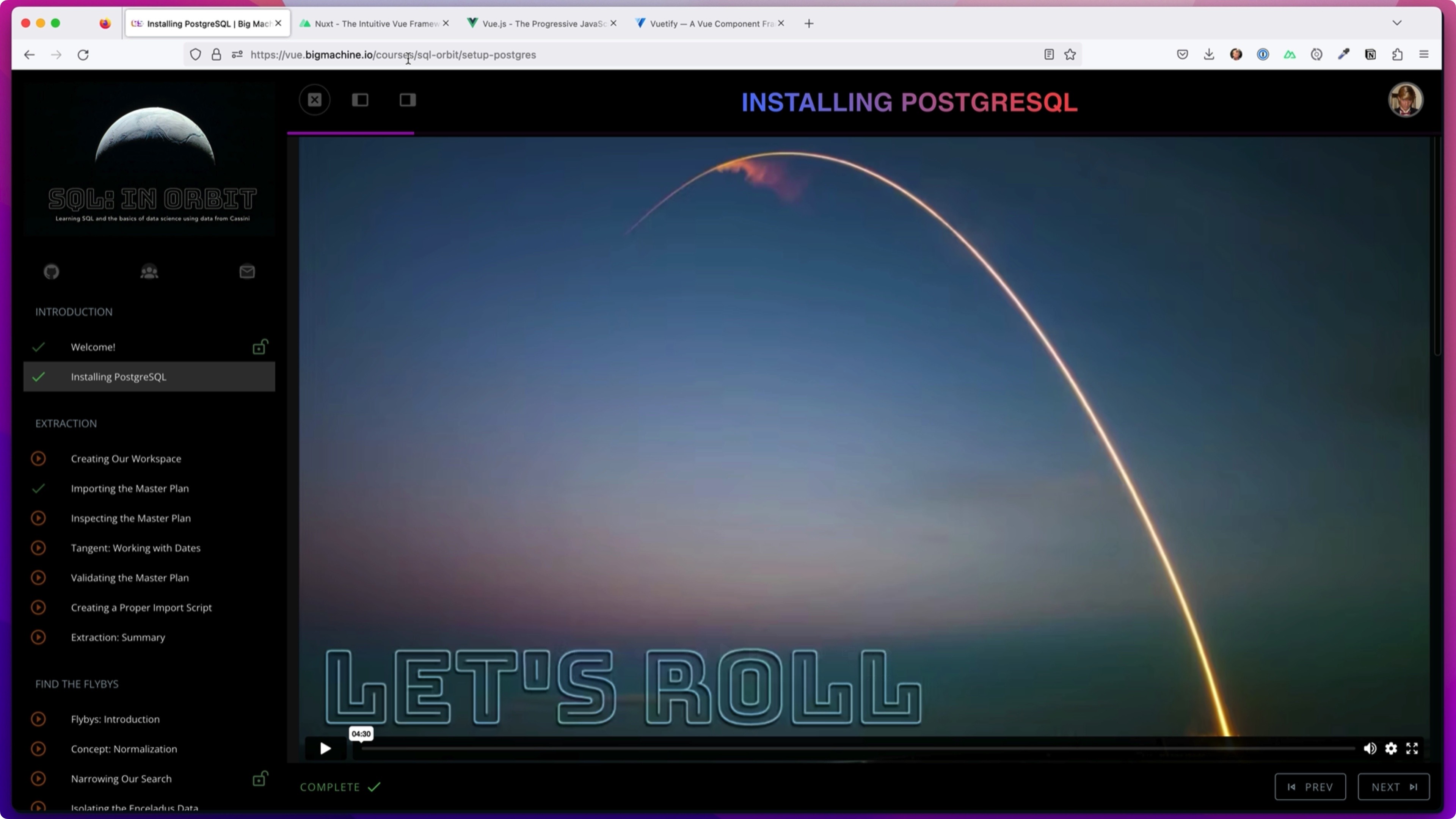This screenshot has width=1456, height=819.
Task: Click the unlock icon beside Welcome!
Action: pyautogui.click(x=260, y=347)
